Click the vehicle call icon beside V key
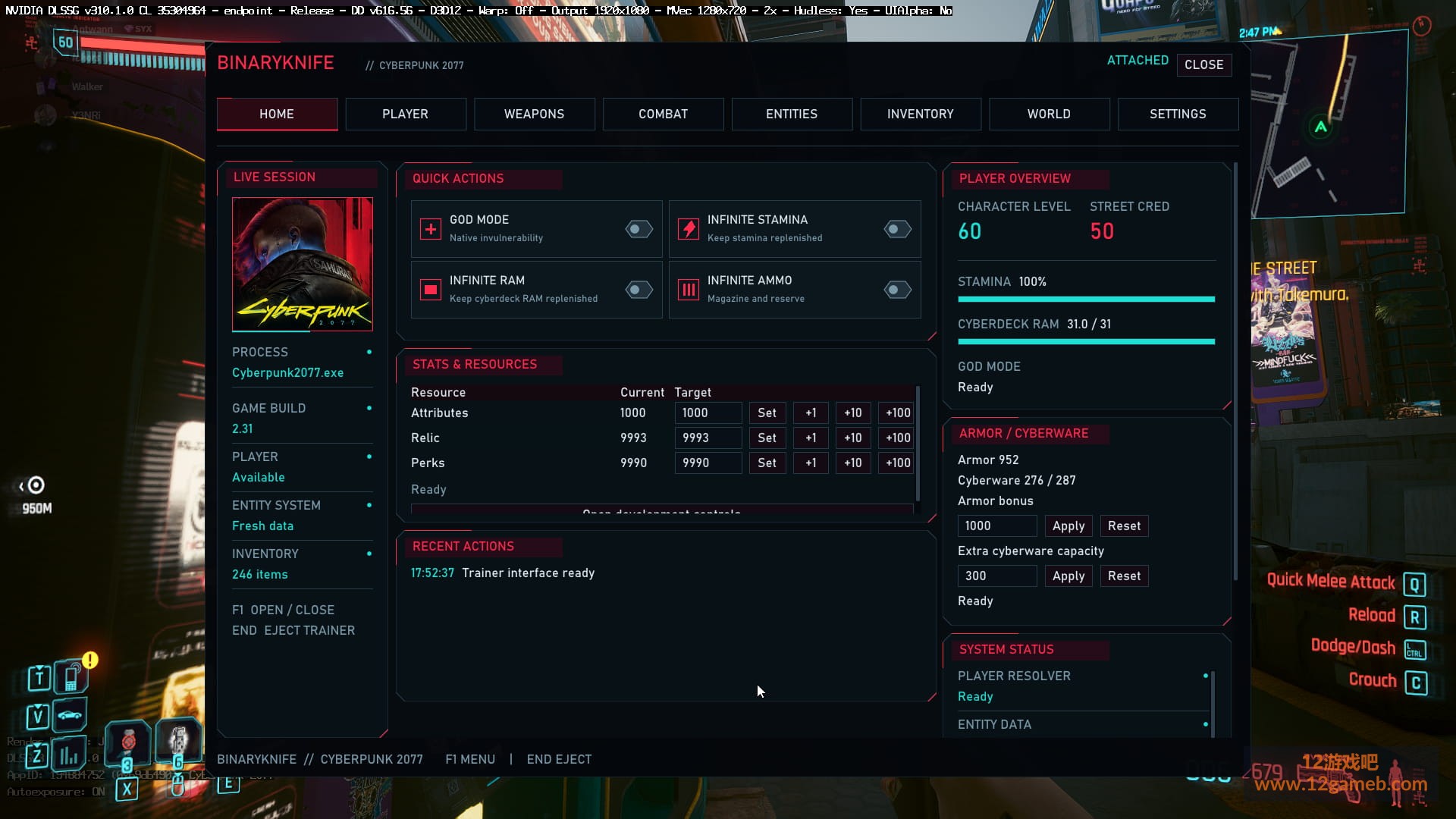 70,715
